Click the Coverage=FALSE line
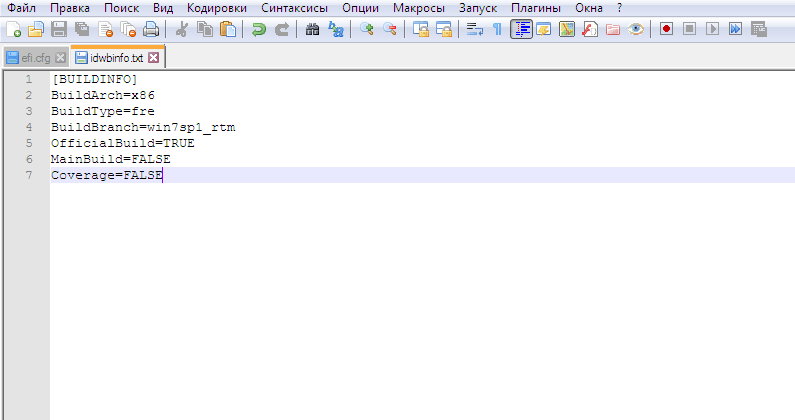Image resolution: width=795 pixels, height=420 pixels. 107,175
